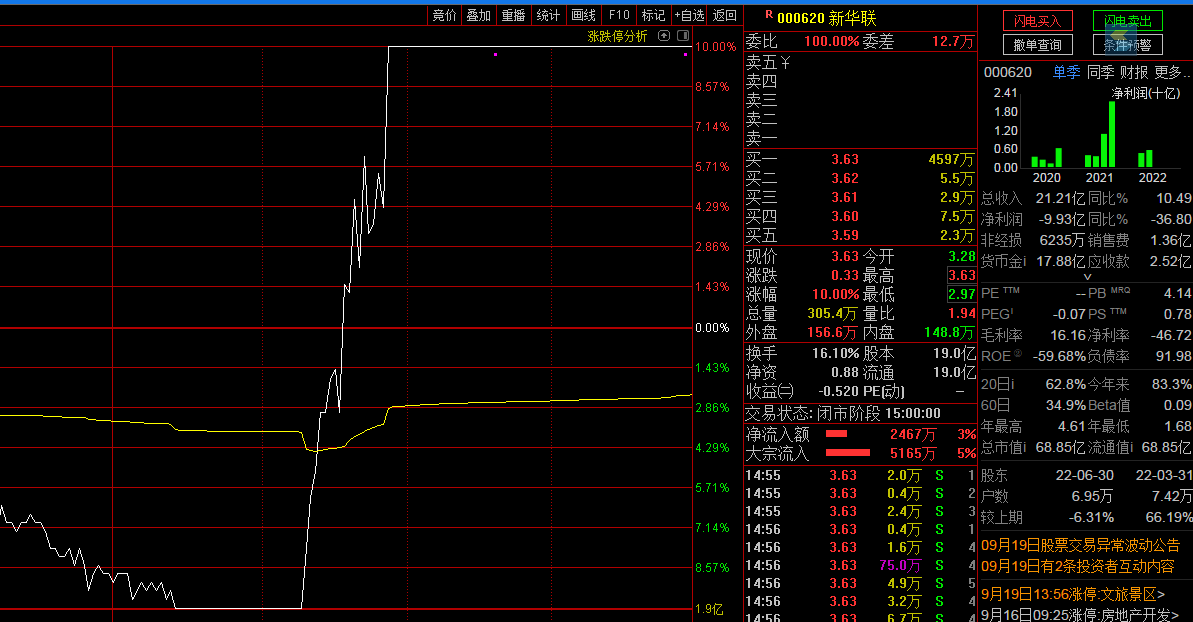
Task: Expand the 更多 financial options menu
Action: click(x=1167, y=72)
